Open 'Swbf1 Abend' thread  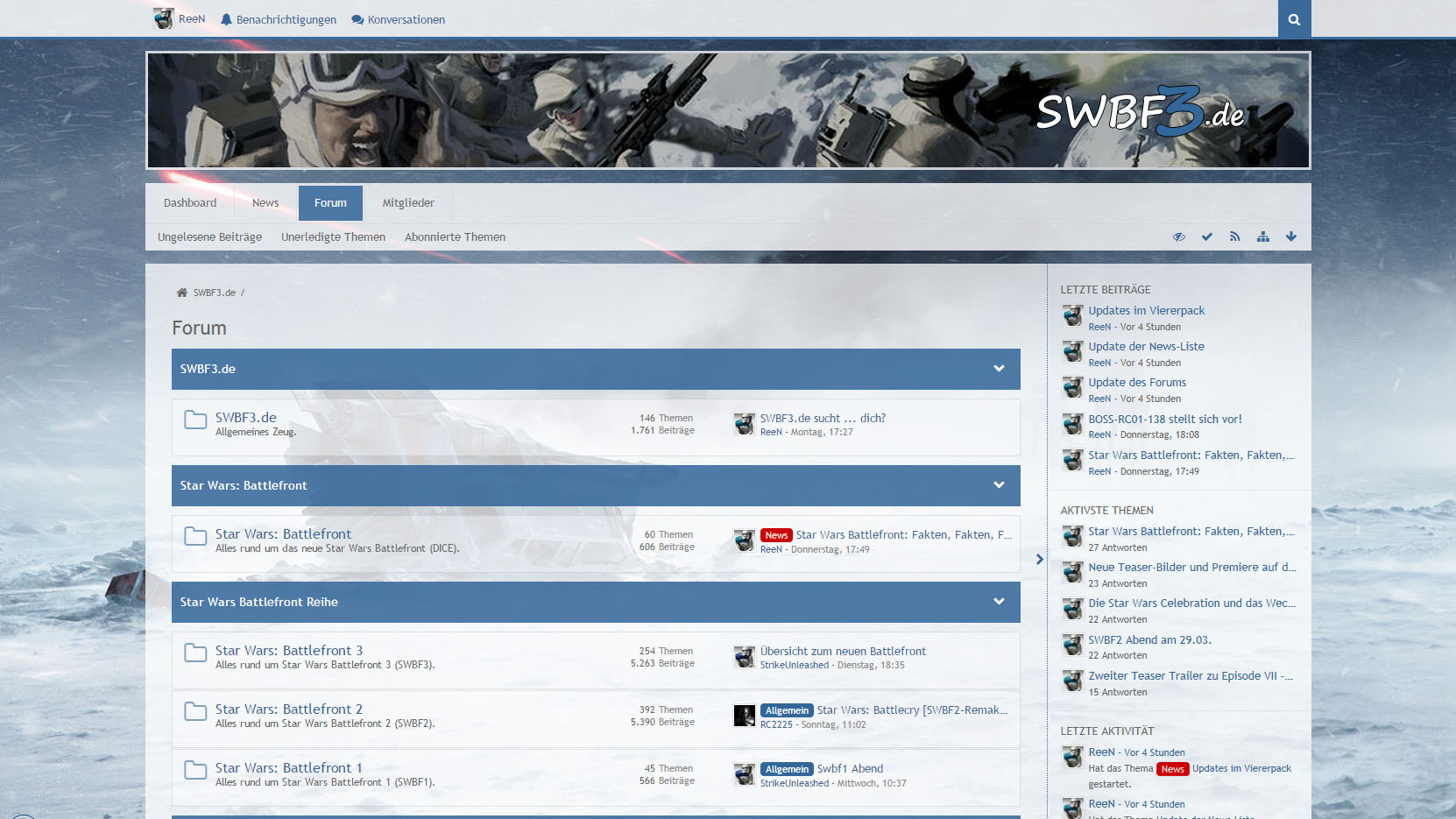(850, 769)
